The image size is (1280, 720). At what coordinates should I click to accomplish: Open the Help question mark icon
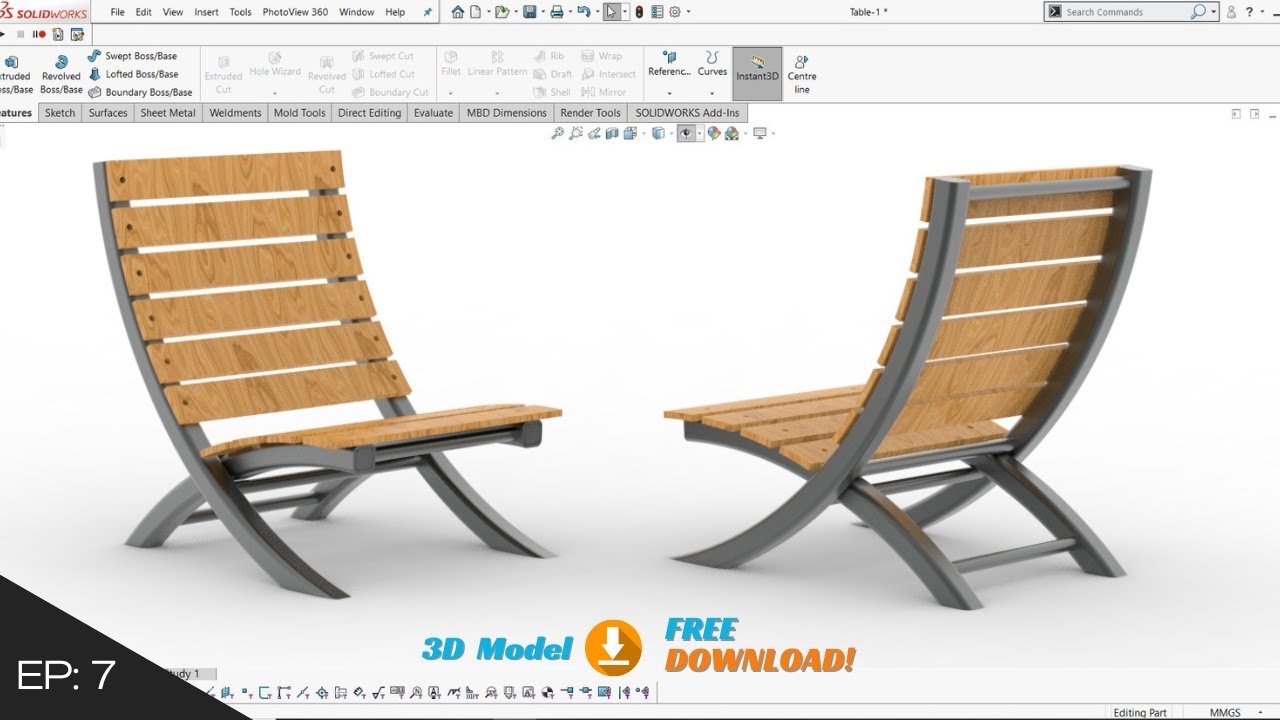(1249, 12)
